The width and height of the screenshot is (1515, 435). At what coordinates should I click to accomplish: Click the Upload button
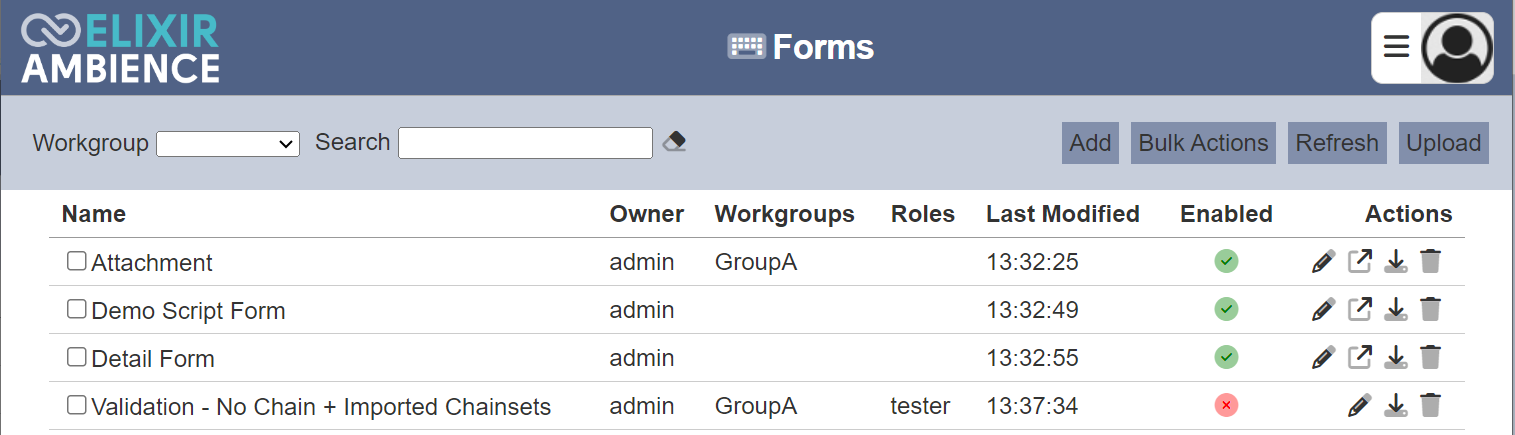click(x=1443, y=143)
